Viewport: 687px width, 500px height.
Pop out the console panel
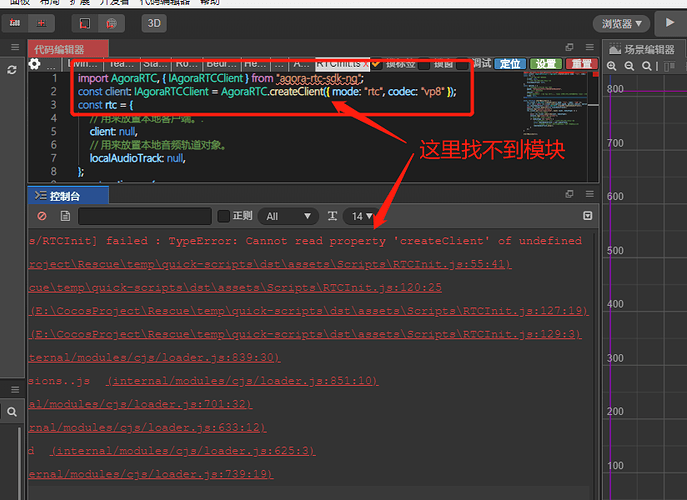(x=569, y=194)
